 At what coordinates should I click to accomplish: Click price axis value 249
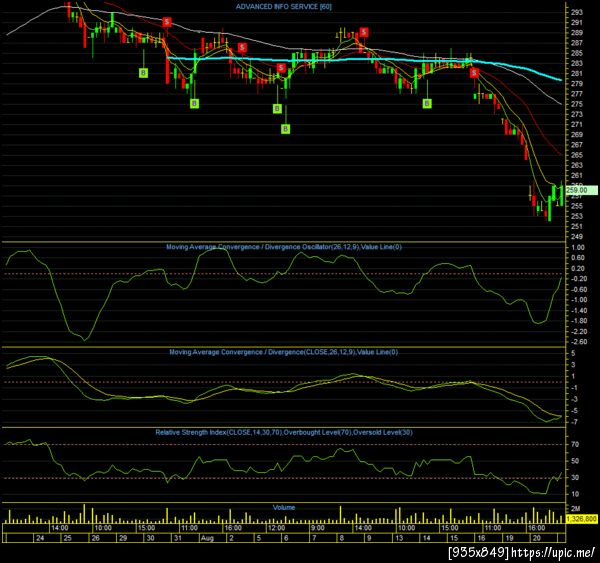click(x=577, y=237)
